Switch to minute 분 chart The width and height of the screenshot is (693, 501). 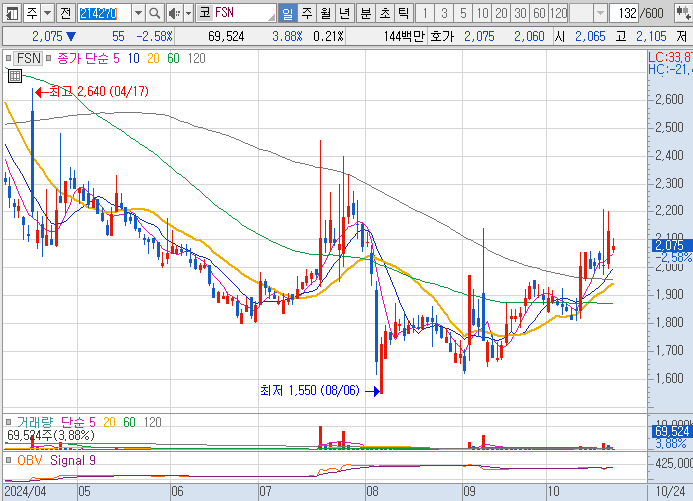point(366,13)
